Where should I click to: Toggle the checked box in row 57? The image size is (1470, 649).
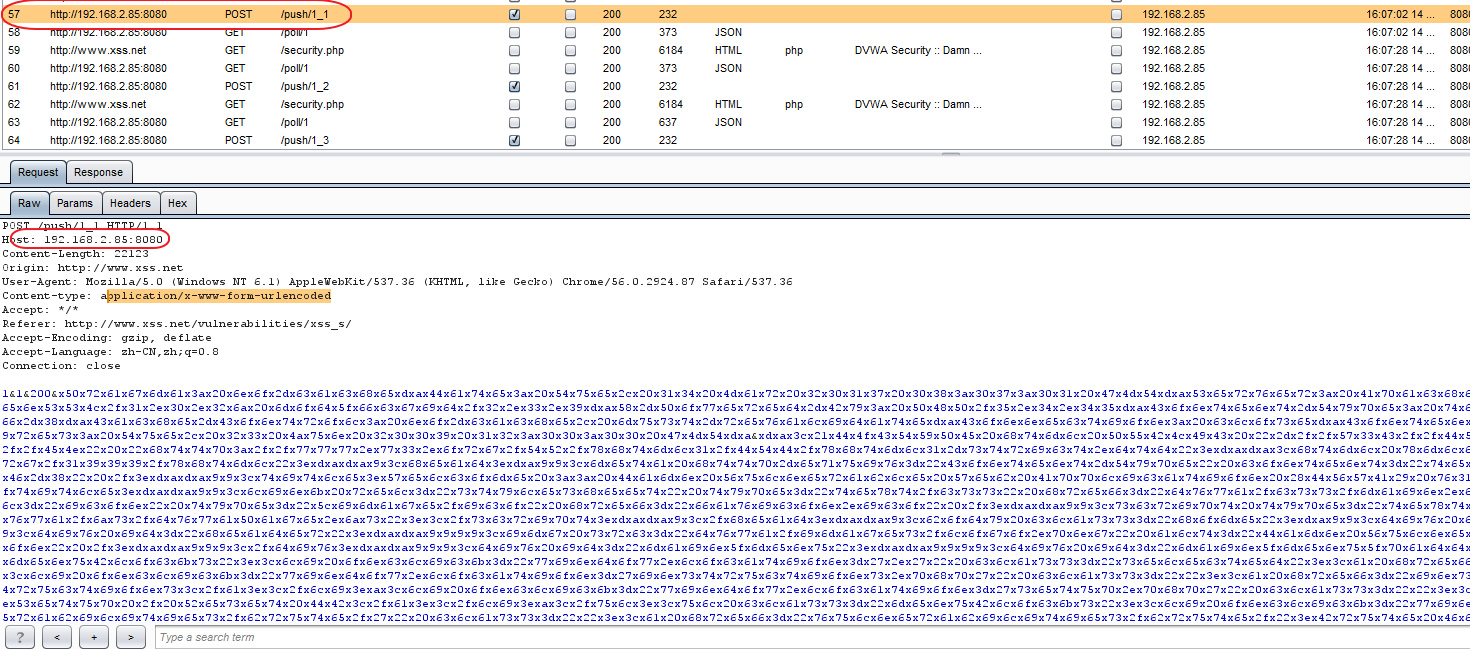coord(514,15)
